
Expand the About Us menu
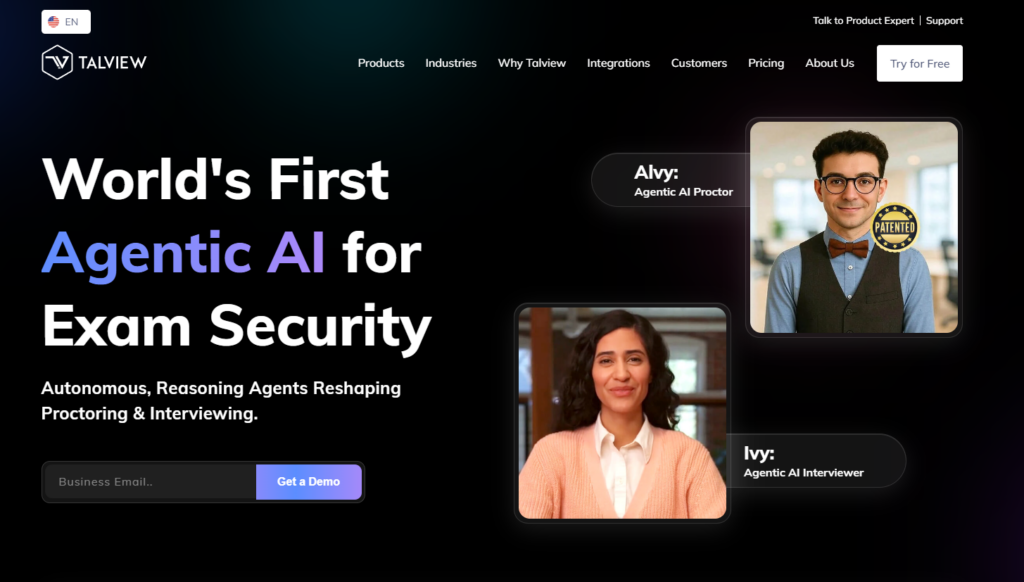(x=829, y=63)
